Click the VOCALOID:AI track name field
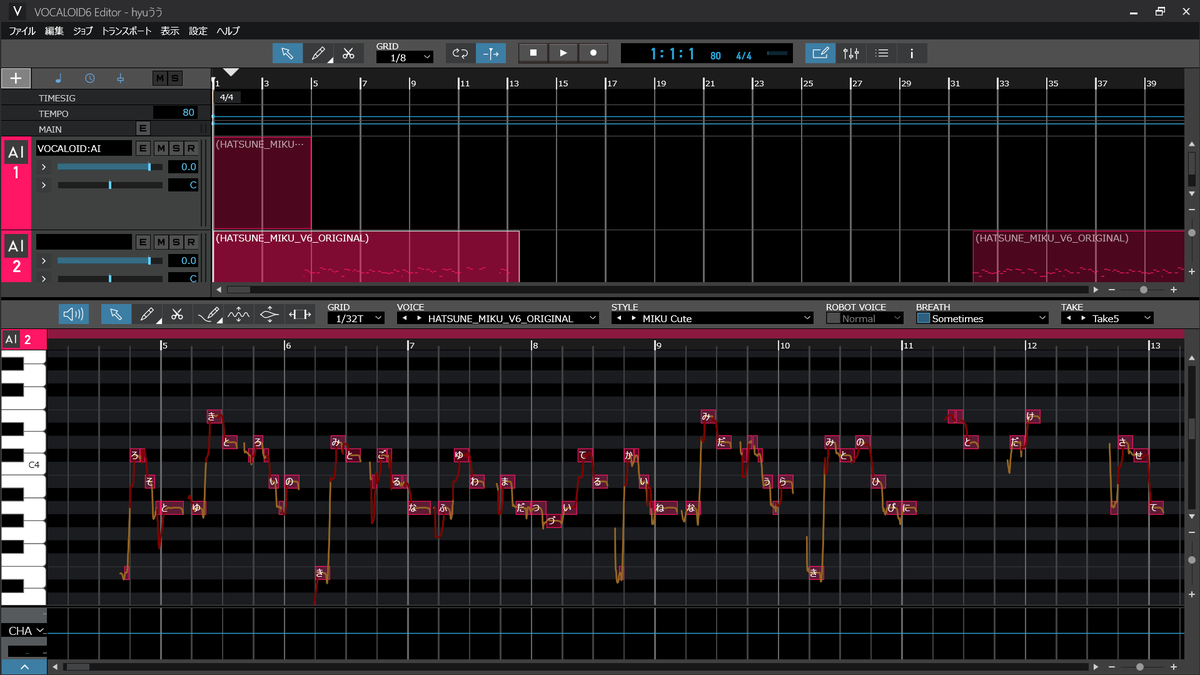This screenshot has width=1200, height=675. point(83,148)
